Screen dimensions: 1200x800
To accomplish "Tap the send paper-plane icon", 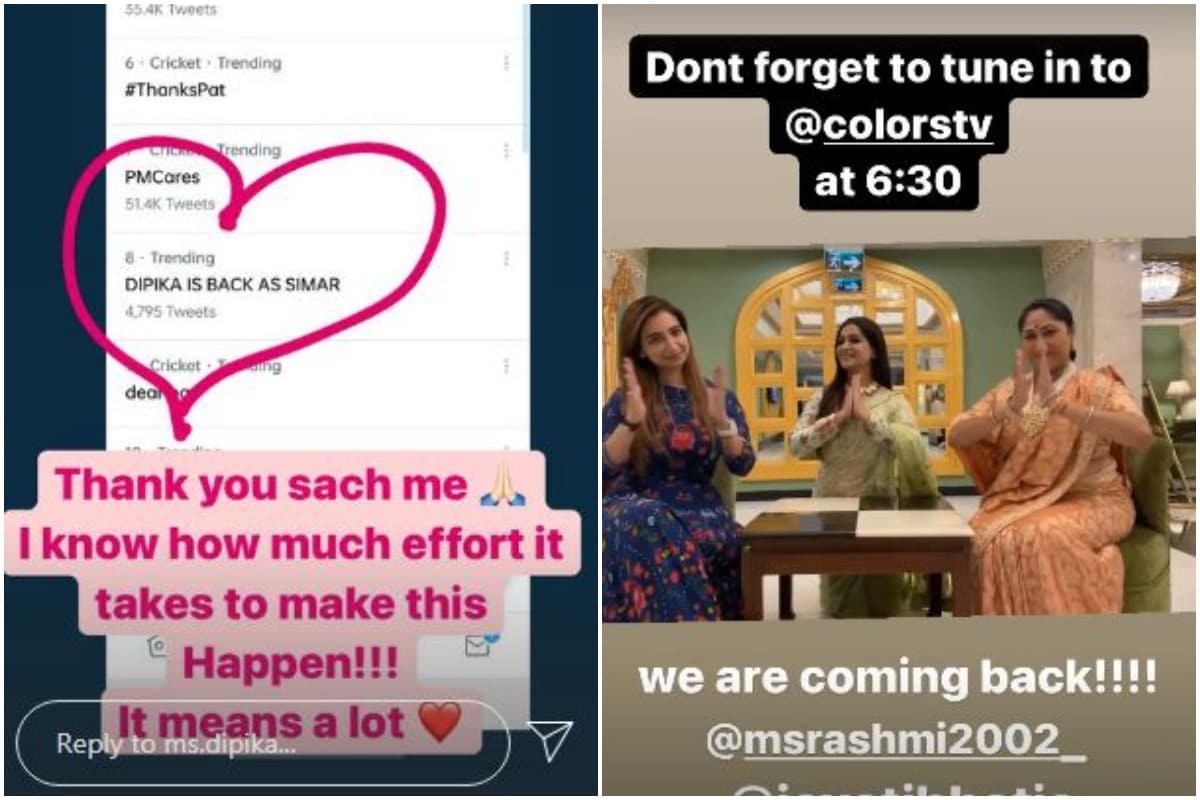I will (549, 742).
